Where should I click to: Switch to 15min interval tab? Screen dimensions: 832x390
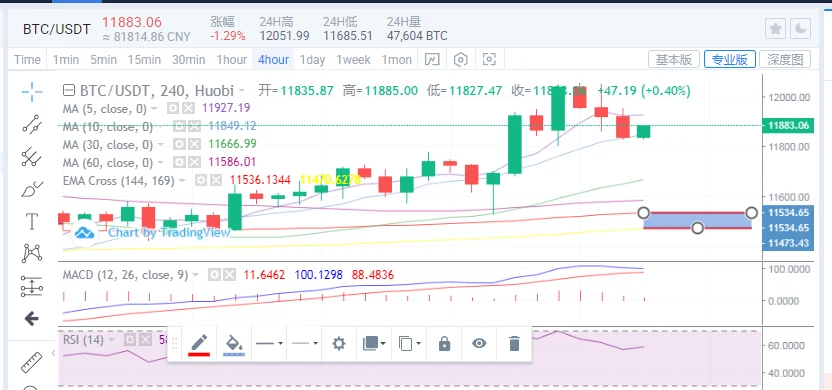(144, 59)
